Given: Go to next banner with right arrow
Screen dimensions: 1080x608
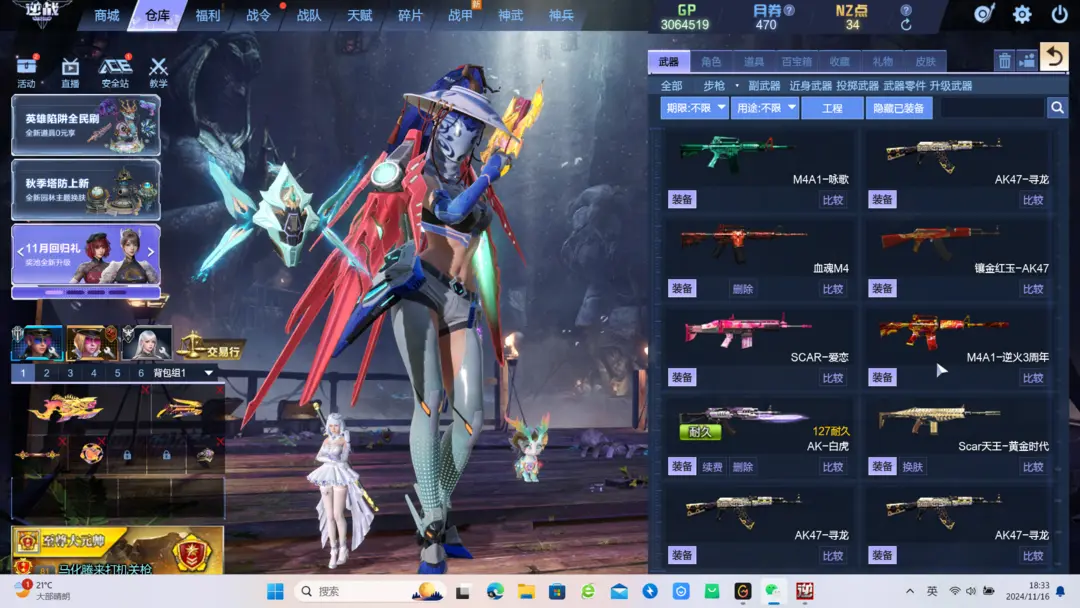Looking at the screenshot, I should 151,252.
